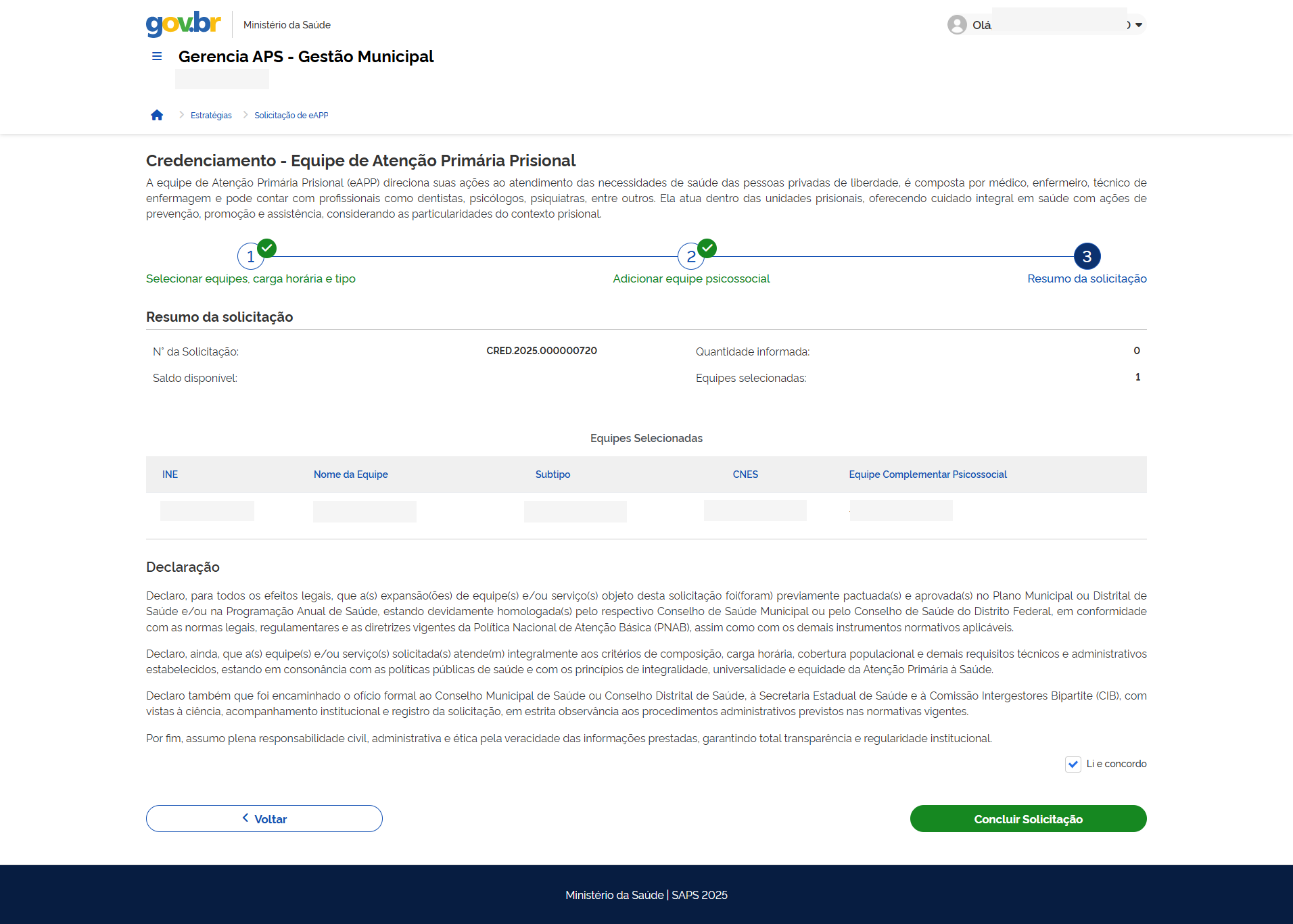Open the Estratégias breadcrumb link
Image resolution: width=1293 pixels, height=924 pixels.
211,116
